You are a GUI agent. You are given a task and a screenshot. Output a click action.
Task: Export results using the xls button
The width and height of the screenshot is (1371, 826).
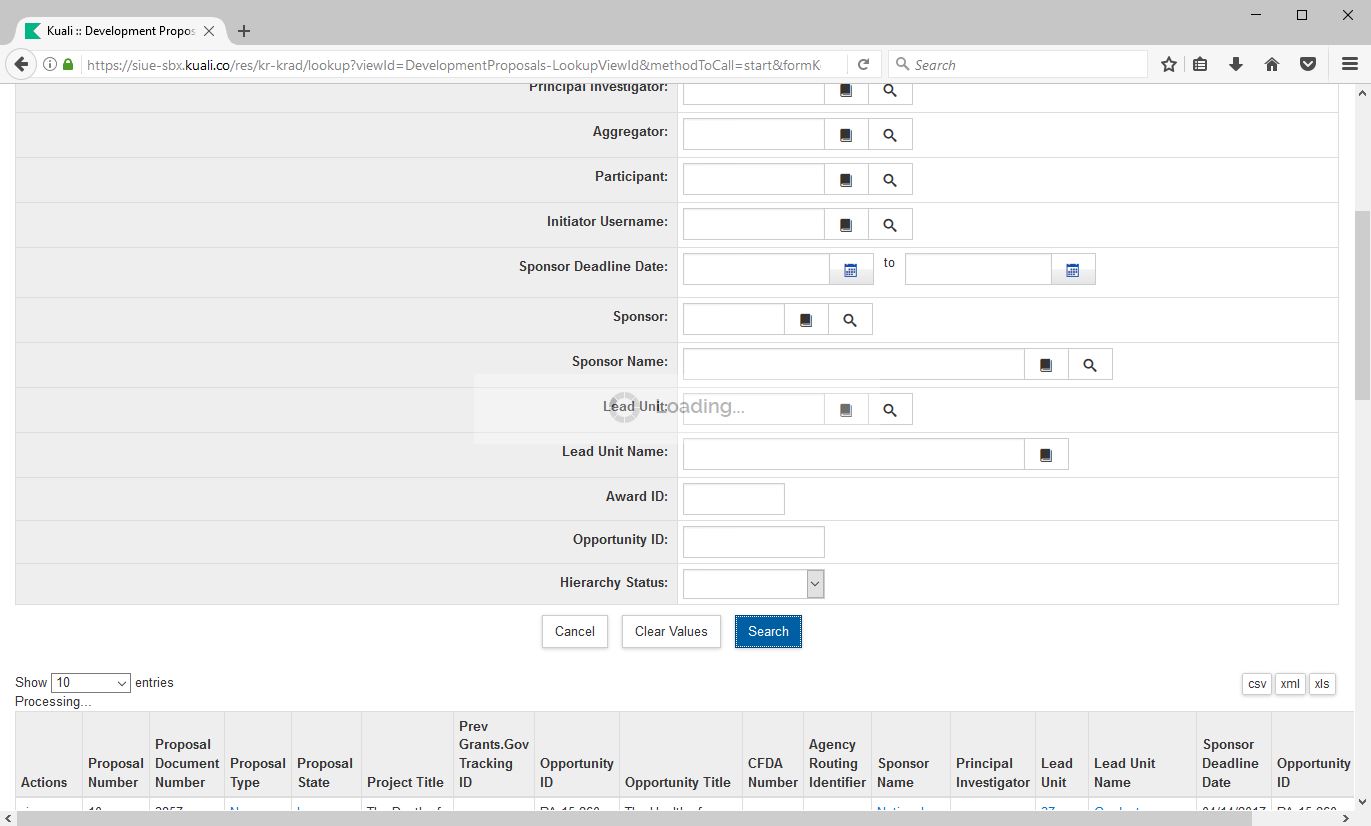point(1322,684)
